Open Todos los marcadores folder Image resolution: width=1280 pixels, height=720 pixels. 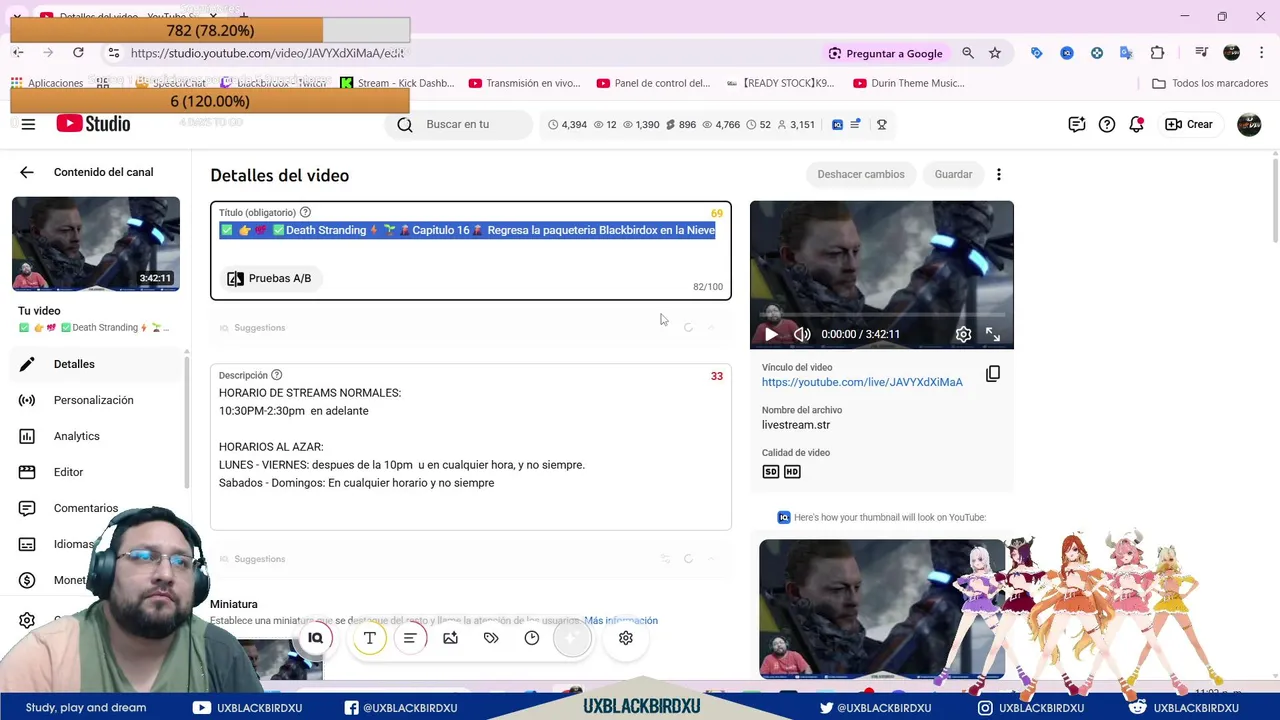(1210, 83)
